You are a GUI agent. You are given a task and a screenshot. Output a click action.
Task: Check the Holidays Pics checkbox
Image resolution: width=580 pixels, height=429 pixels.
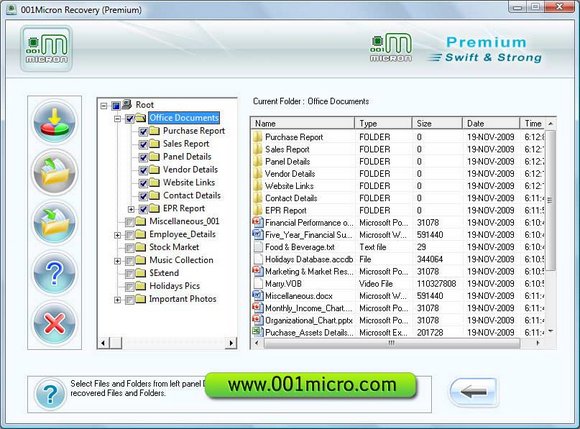[129, 287]
